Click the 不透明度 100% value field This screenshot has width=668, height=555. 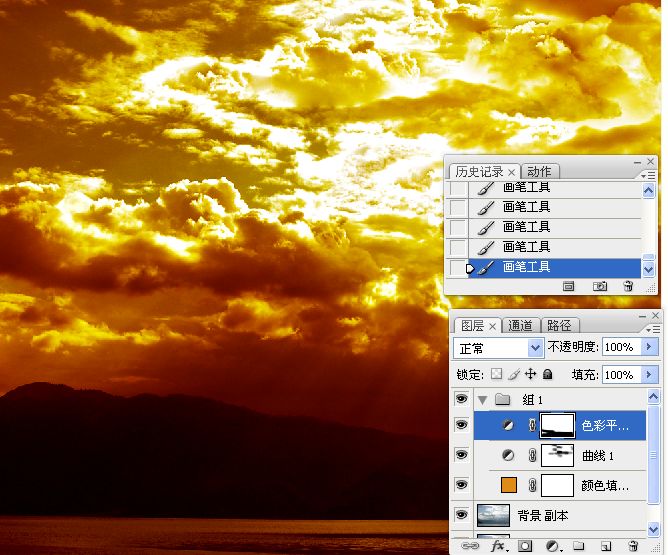622,347
